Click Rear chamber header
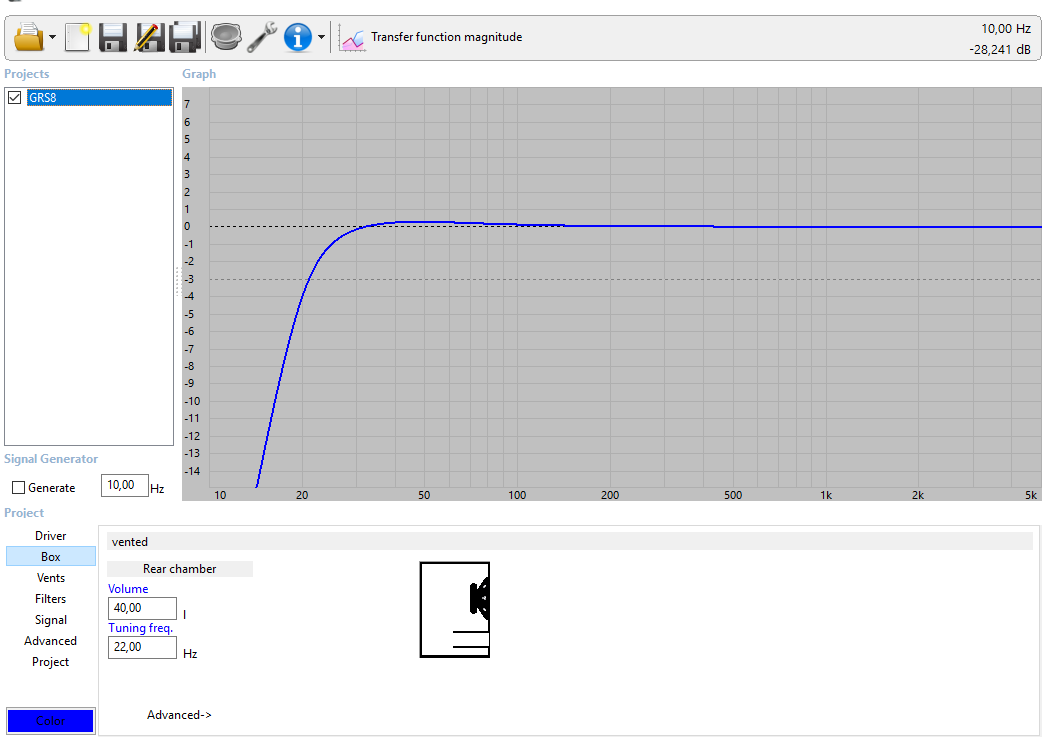The height and width of the screenshot is (741, 1046). pos(179,569)
